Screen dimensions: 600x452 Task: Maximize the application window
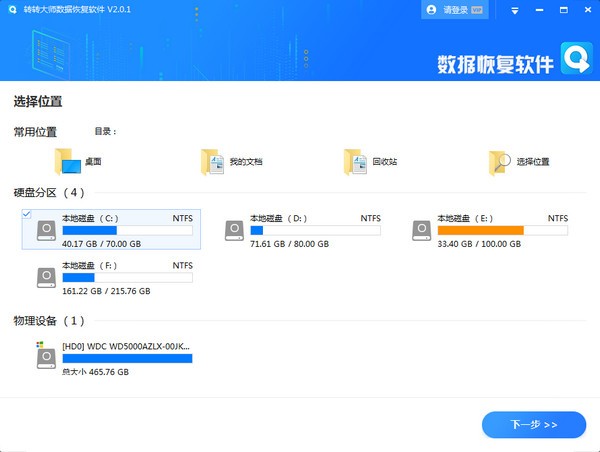coord(562,10)
